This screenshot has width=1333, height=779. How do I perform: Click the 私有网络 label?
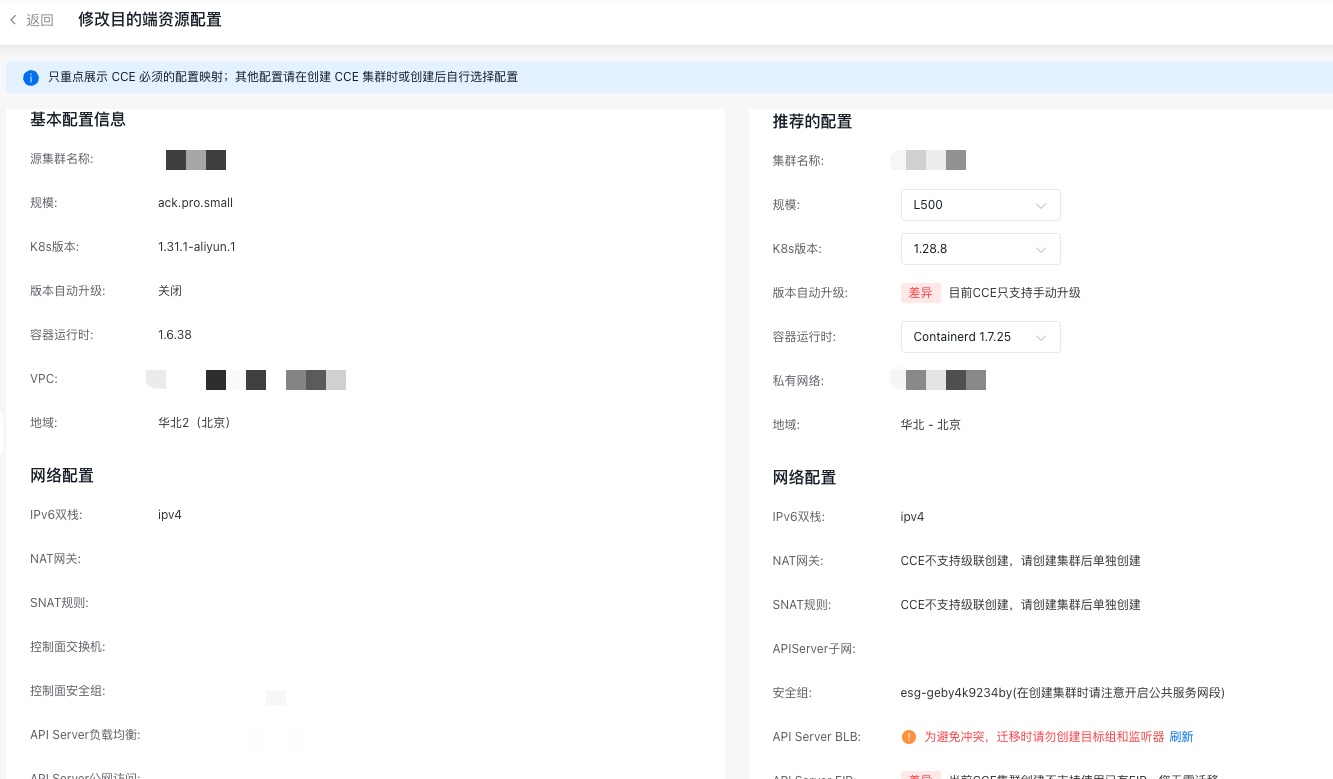[x=798, y=381]
